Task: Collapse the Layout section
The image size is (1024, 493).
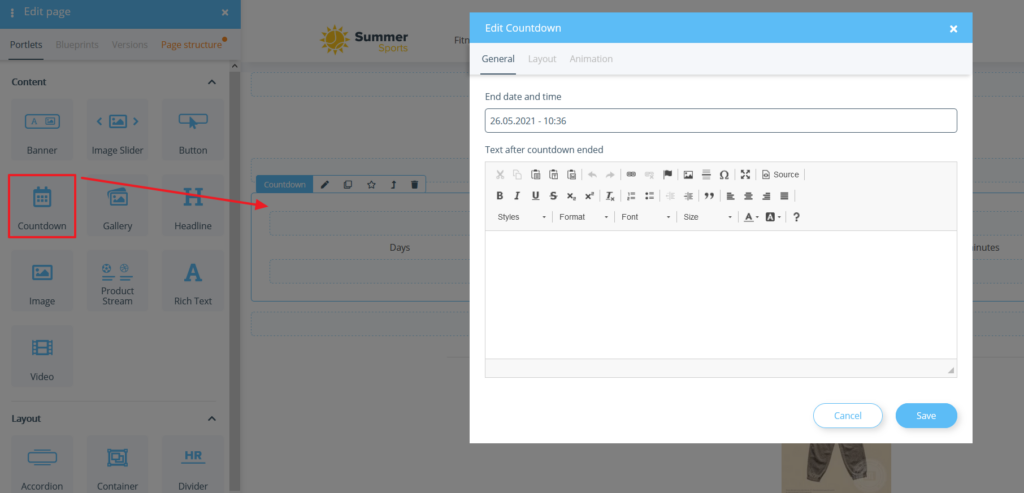Action: pyautogui.click(x=212, y=419)
